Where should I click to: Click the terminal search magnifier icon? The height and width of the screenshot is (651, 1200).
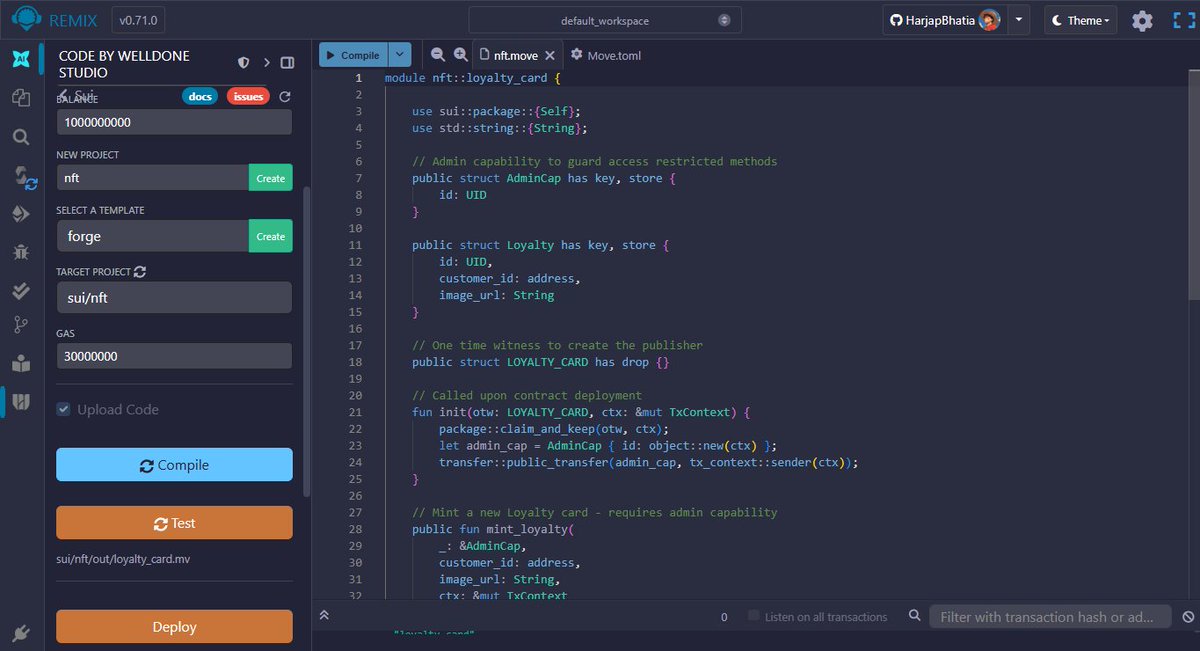click(x=914, y=617)
